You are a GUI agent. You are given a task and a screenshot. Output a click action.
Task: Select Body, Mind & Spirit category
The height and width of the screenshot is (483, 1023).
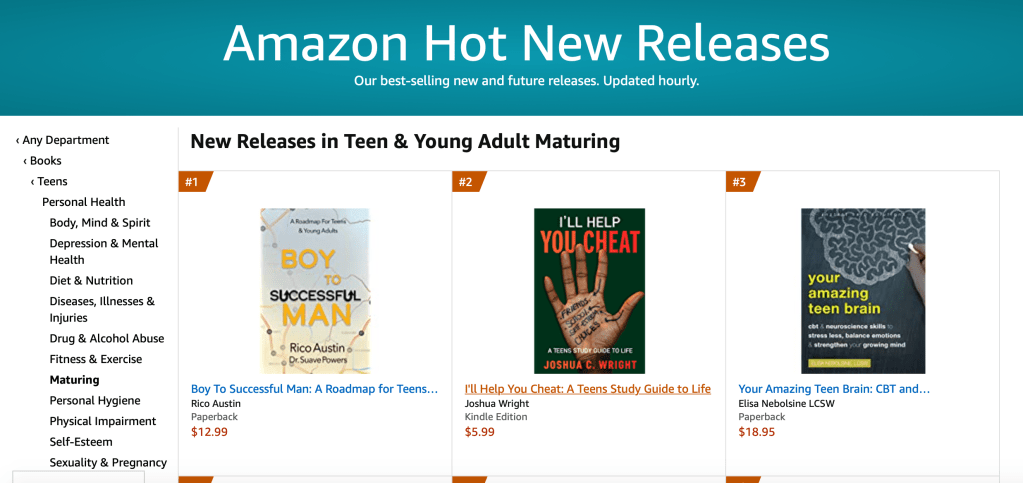pos(100,223)
